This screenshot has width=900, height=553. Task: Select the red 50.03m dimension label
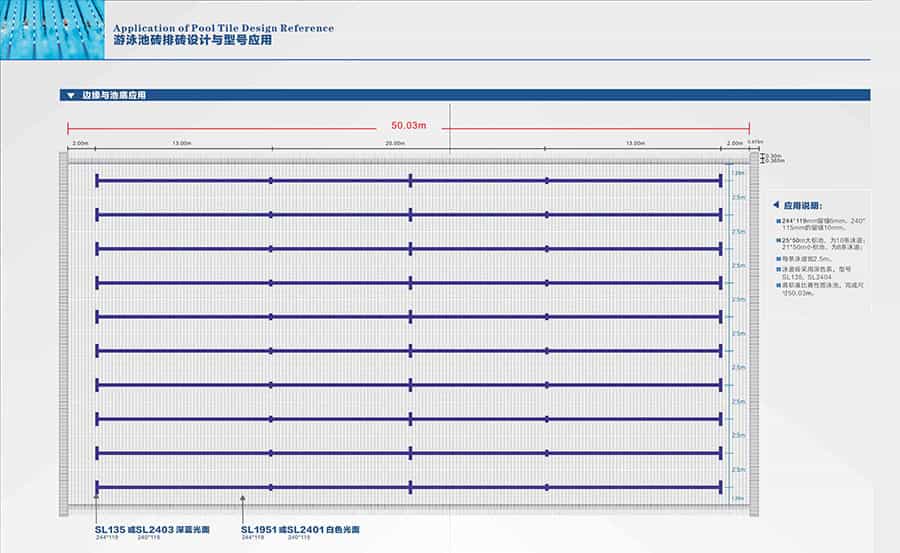409,127
